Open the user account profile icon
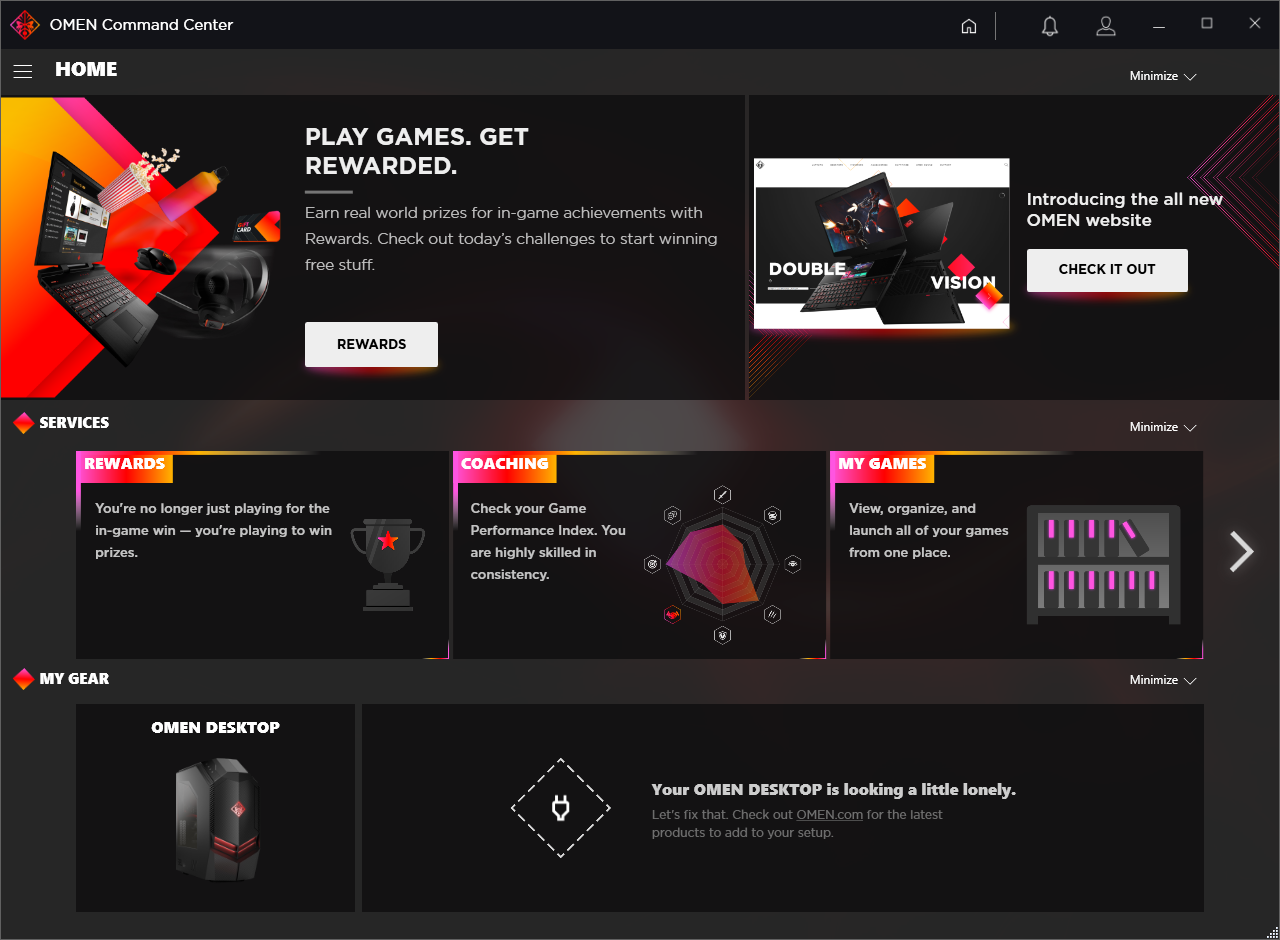This screenshot has width=1280, height=940. 1105,26
